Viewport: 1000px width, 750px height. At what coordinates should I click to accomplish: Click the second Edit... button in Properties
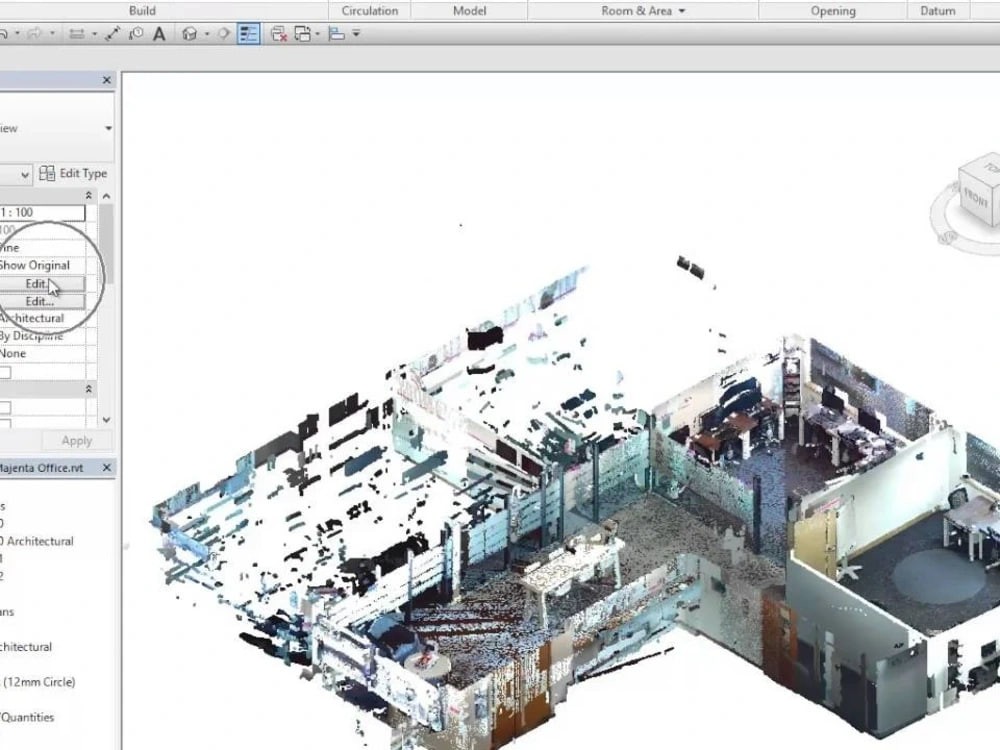click(x=40, y=301)
